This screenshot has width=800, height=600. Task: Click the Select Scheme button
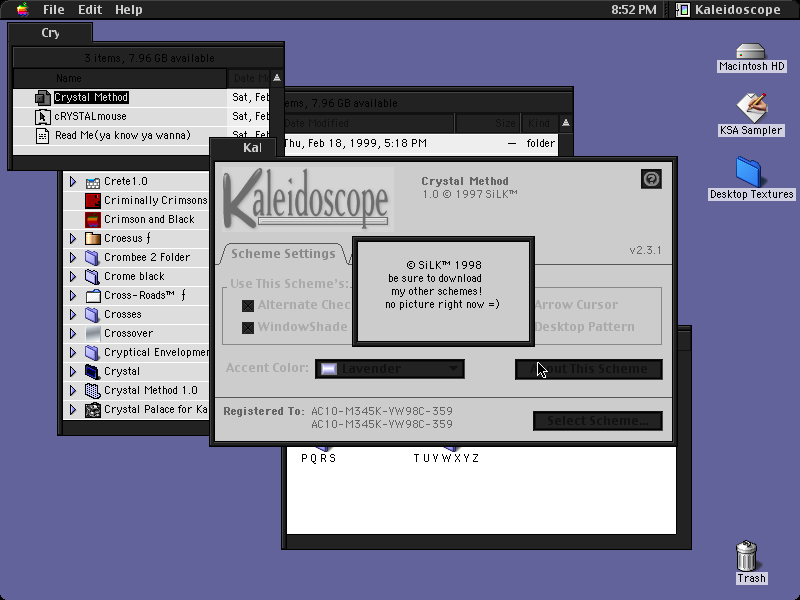pos(598,421)
